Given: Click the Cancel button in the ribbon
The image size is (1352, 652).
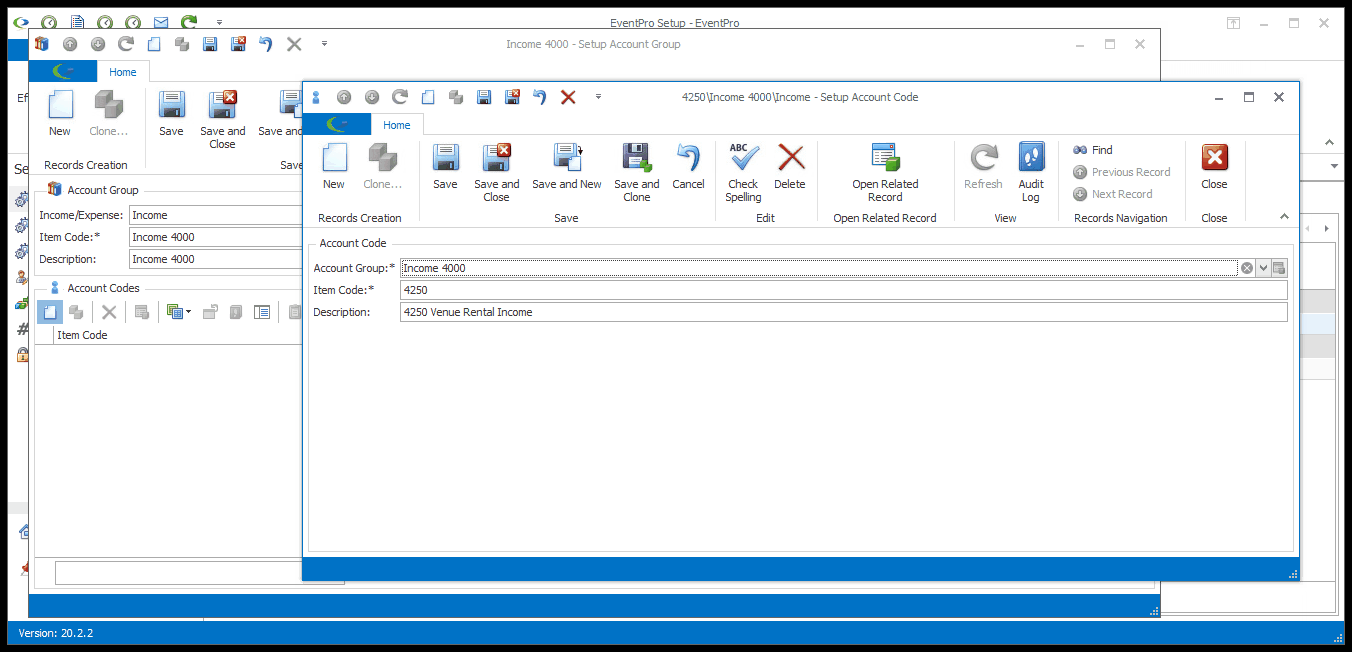Looking at the screenshot, I should [688, 167].
